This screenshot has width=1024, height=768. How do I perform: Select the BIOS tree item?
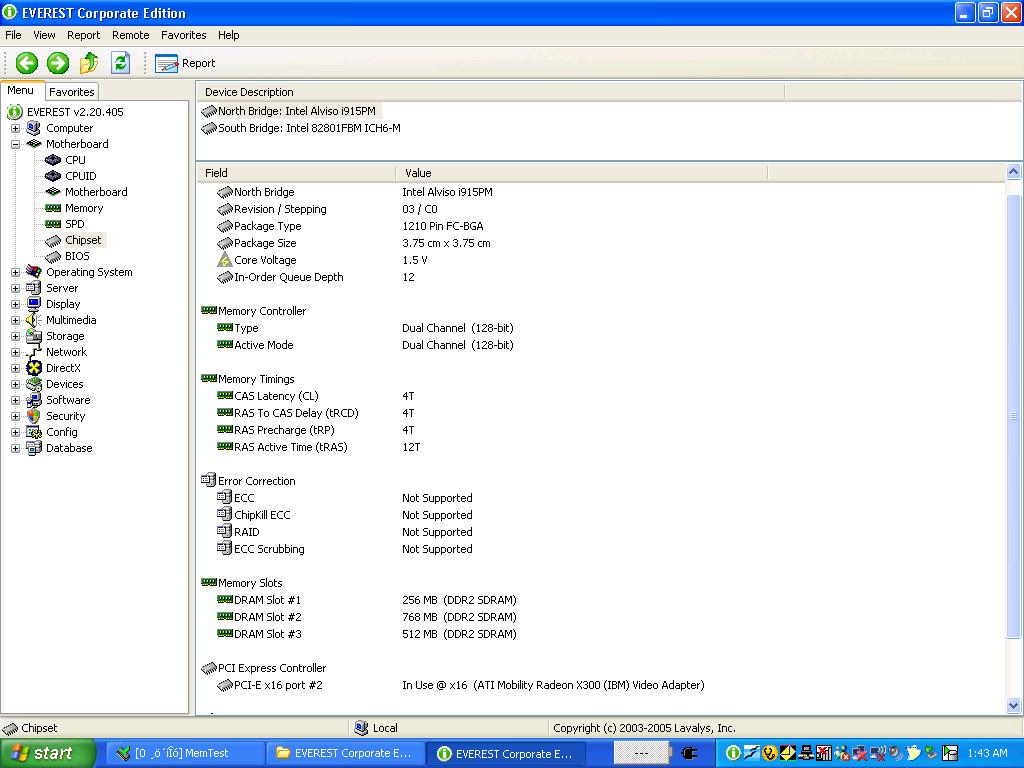pyautogui.click(x=77, y=256)
